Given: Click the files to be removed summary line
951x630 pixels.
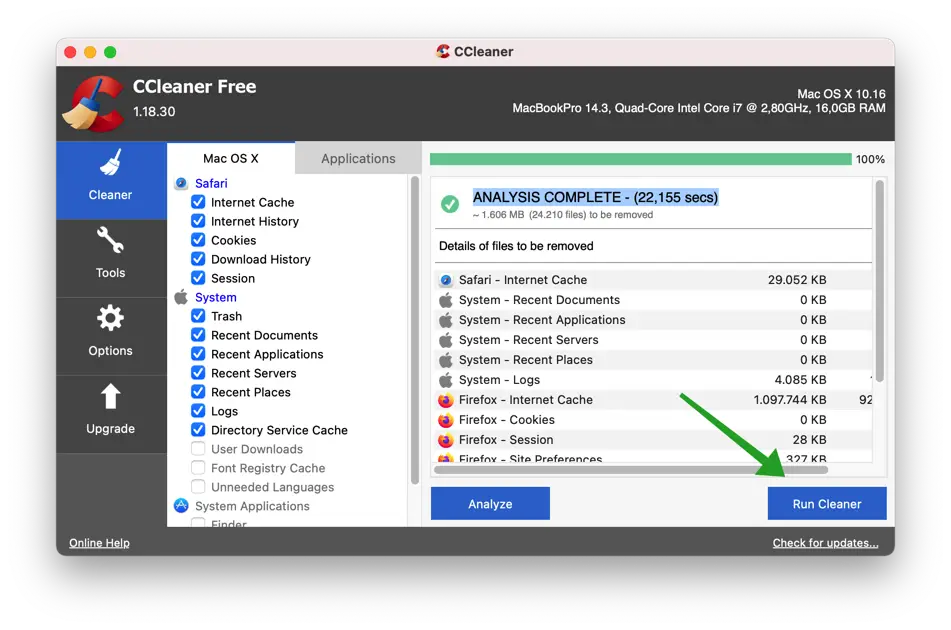Looking at the screenshot, I should 563,215.
